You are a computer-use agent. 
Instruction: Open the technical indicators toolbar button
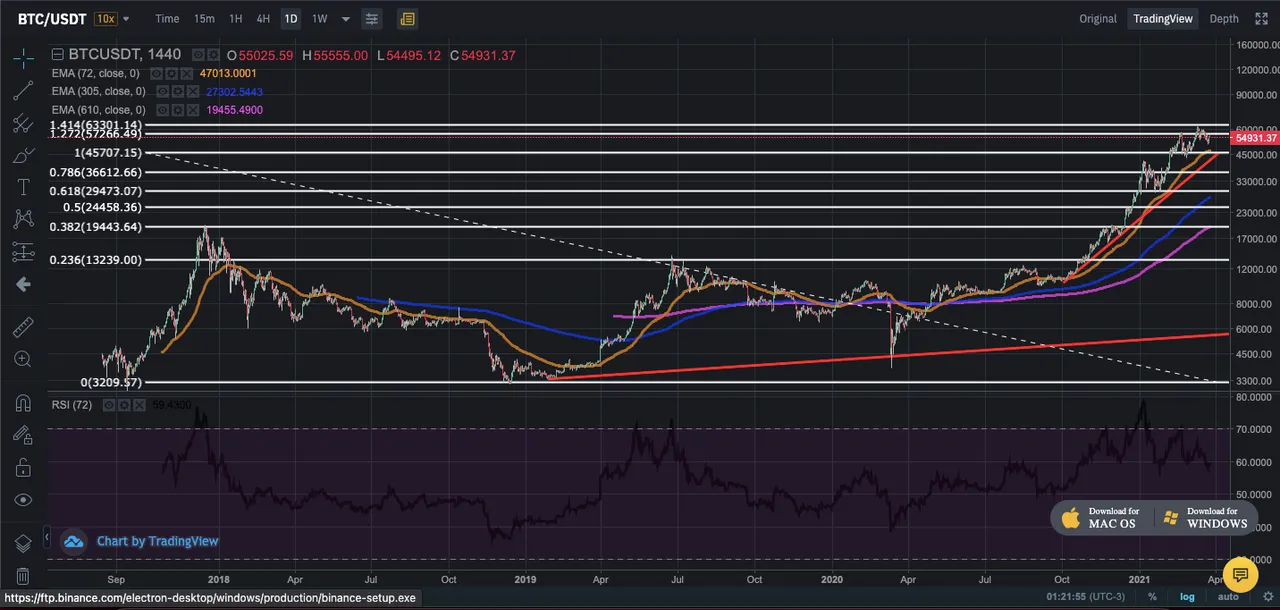[x=372, y=18]
